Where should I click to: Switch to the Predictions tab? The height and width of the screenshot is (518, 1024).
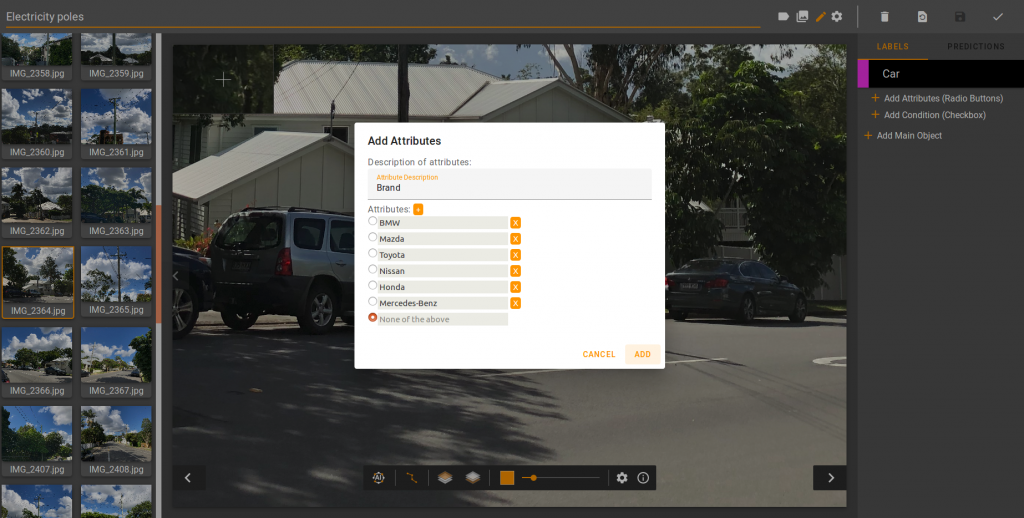click(x=976, y=46)
